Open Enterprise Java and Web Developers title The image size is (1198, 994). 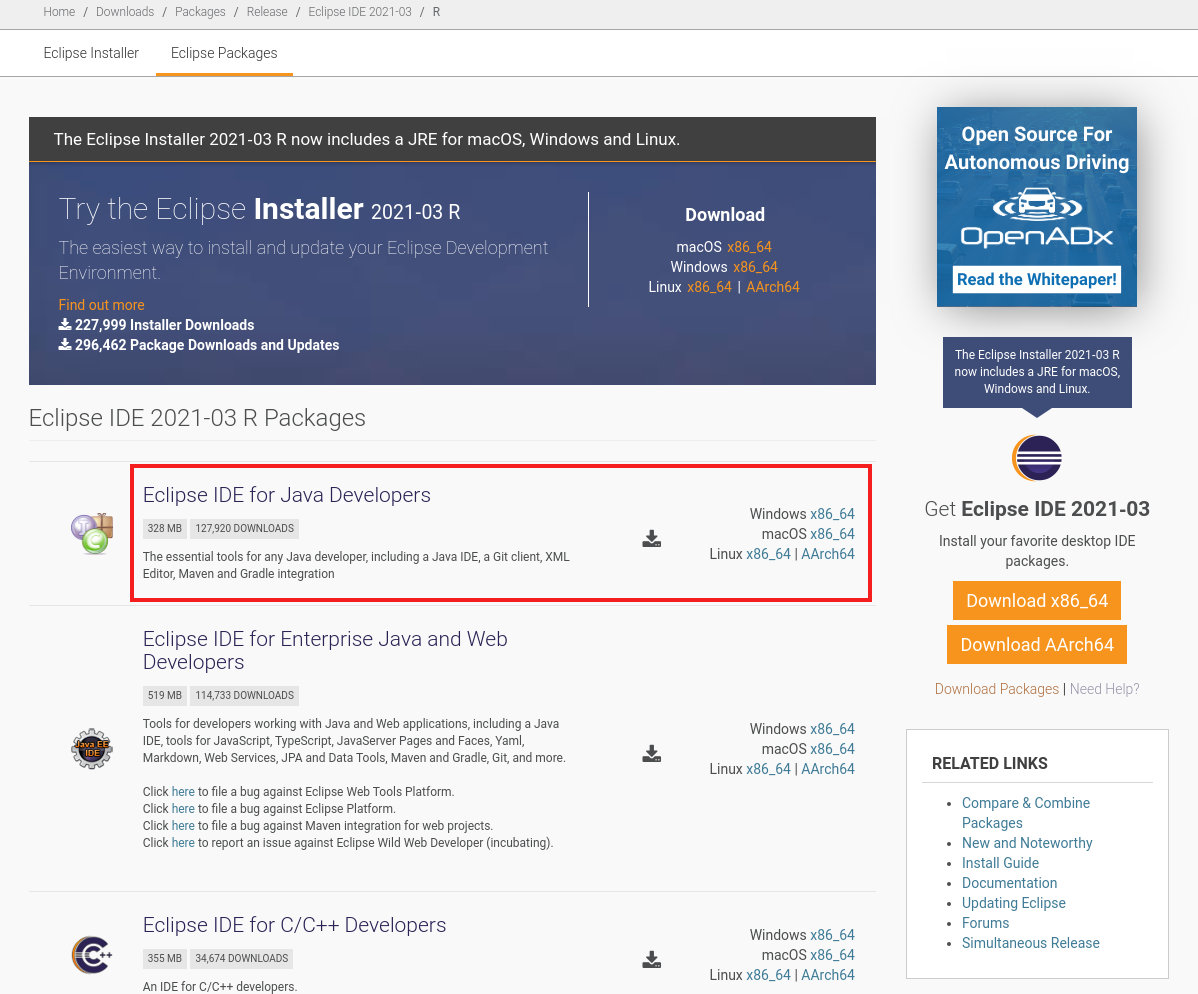[x=325, y=650]
